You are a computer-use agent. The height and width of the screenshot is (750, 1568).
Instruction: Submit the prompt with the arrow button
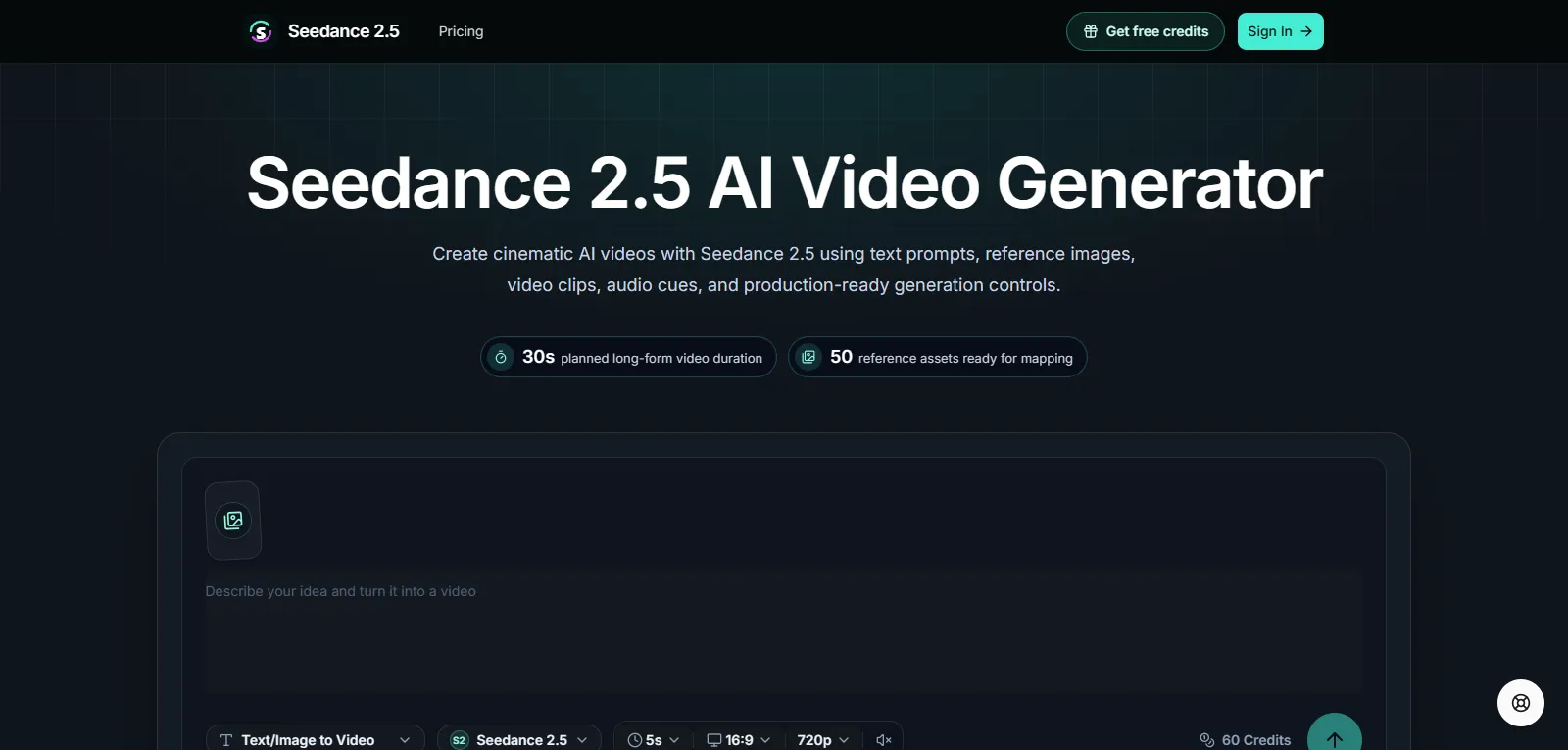coord(1335,733)
